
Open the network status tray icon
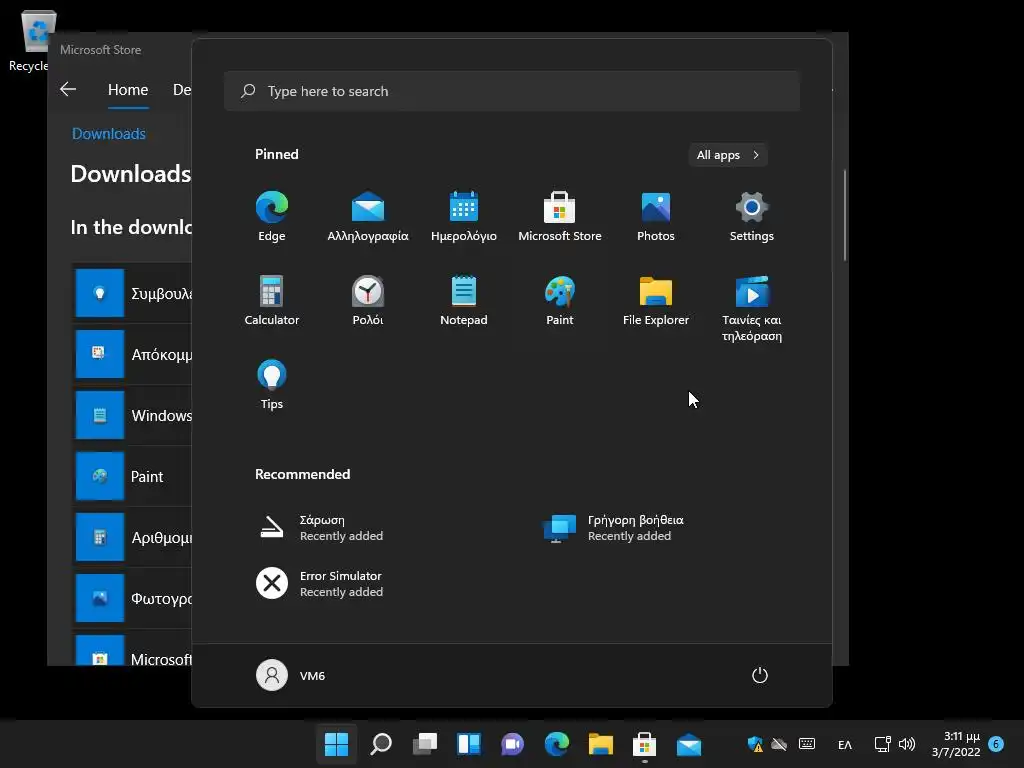pyautogui.click(x=882, y=744)
